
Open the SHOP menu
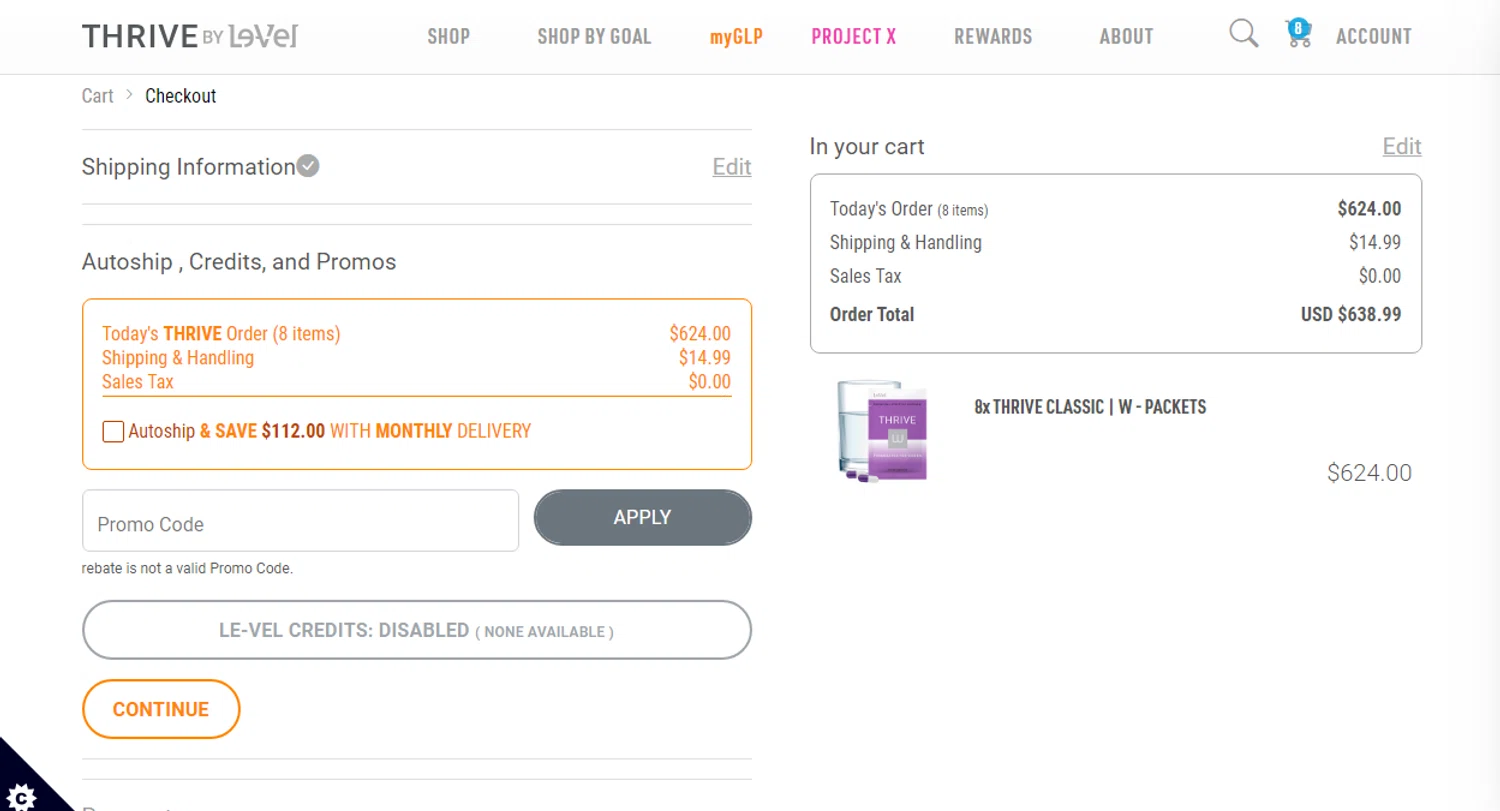point(448,37)
